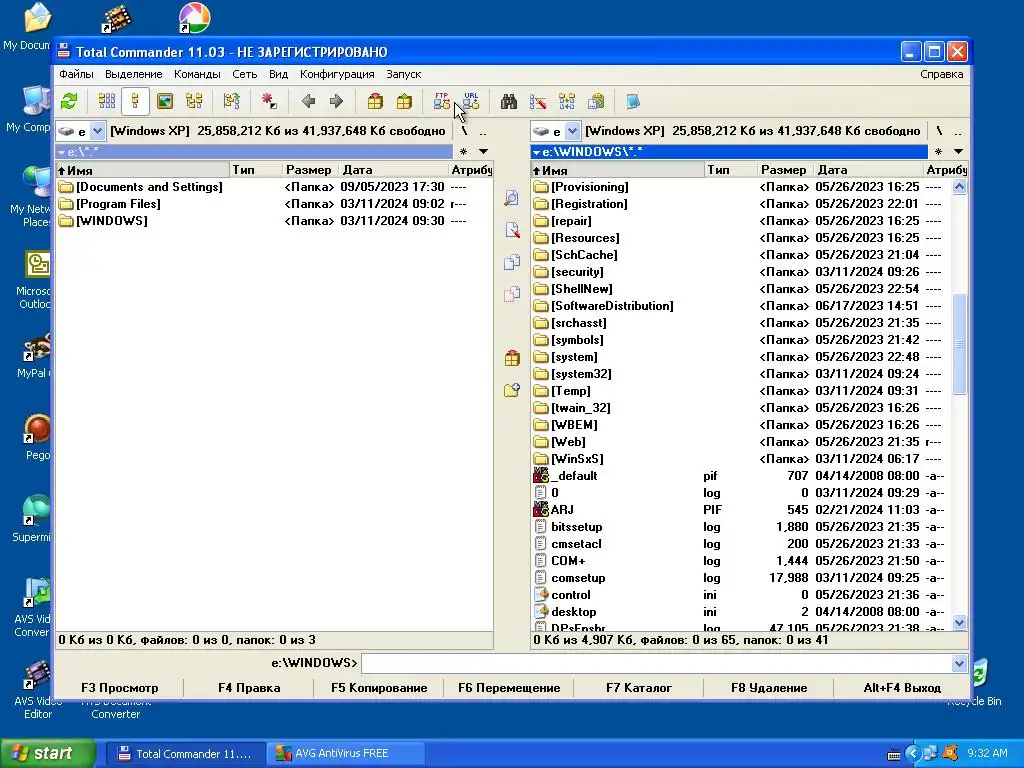The height and width of the screenshot is (768, 1024).
Task: Toggle the full details view button
Action: (x=135, y=101)
